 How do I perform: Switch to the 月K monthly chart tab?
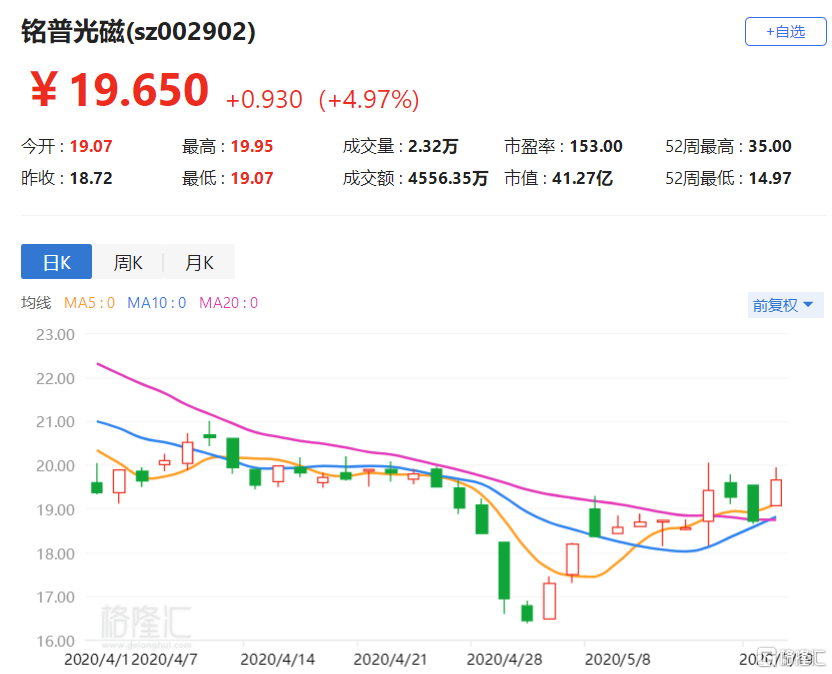coord(199,262)
